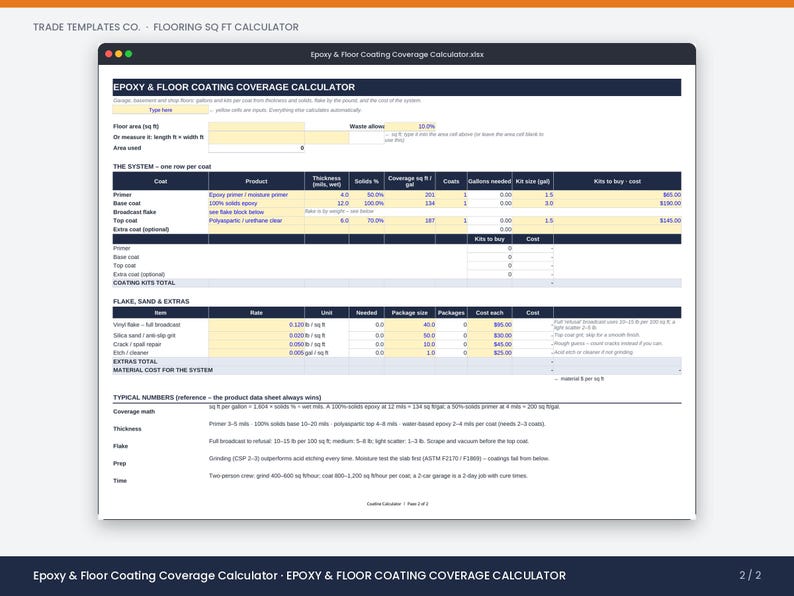794x596 pixels.
Task: Select the Etch / cleaner rate 0.005
Action: (256, 353)
